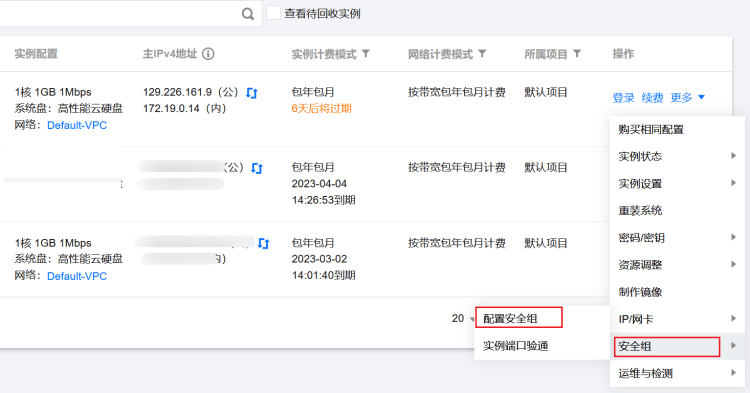This screenshot has width=750, height=393.
Task: Open filter icon on 网络计费模式 column
Action: [482, 54]
